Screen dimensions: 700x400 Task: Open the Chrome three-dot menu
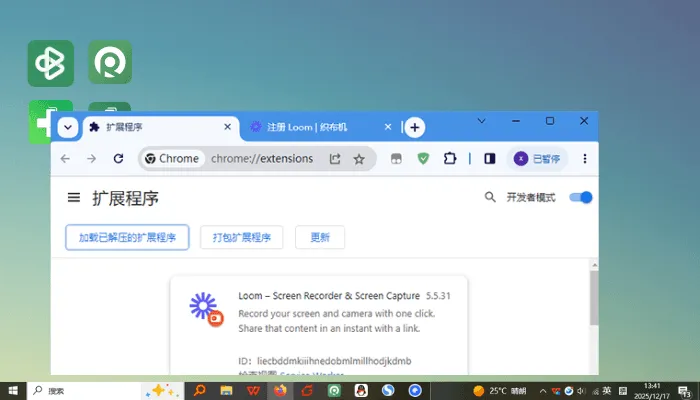point(584,158)
